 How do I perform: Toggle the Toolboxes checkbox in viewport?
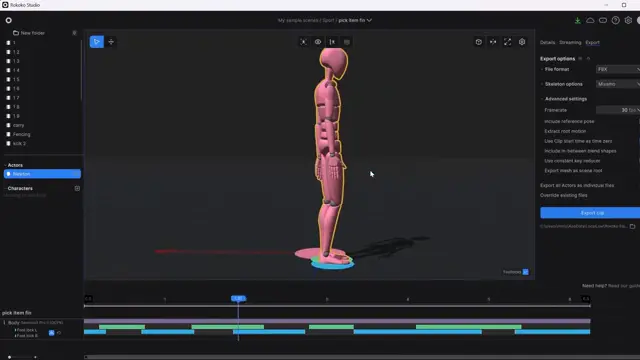[526, 272]
